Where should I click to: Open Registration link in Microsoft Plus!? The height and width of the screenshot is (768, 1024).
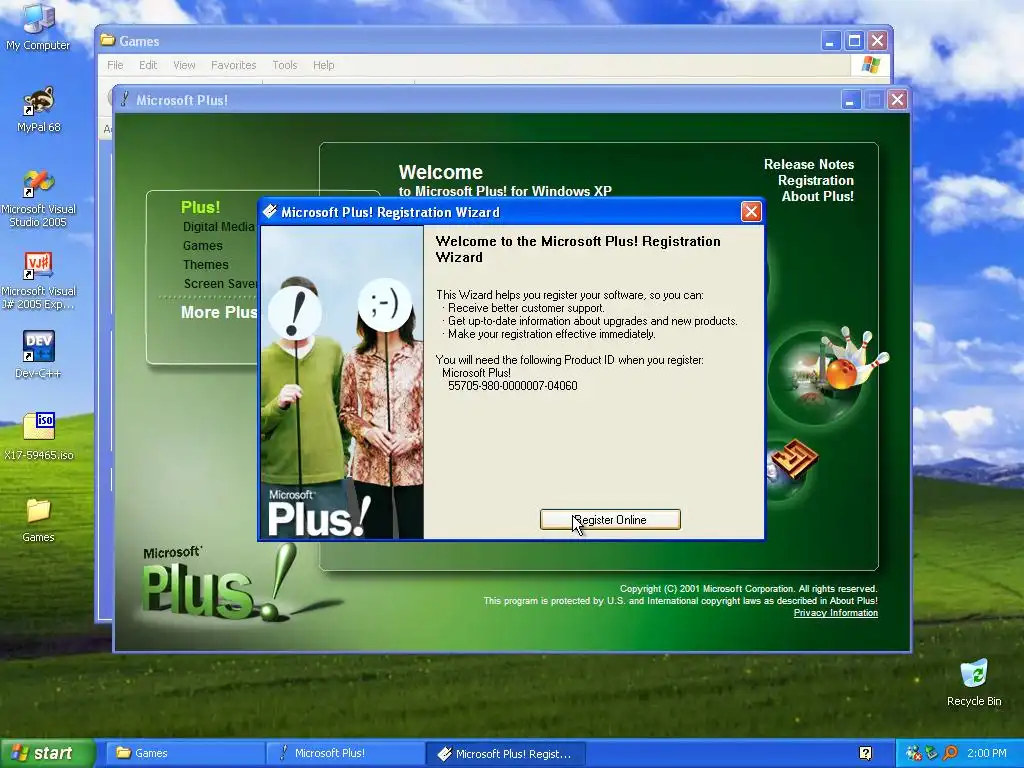click(x=816, y=180)
